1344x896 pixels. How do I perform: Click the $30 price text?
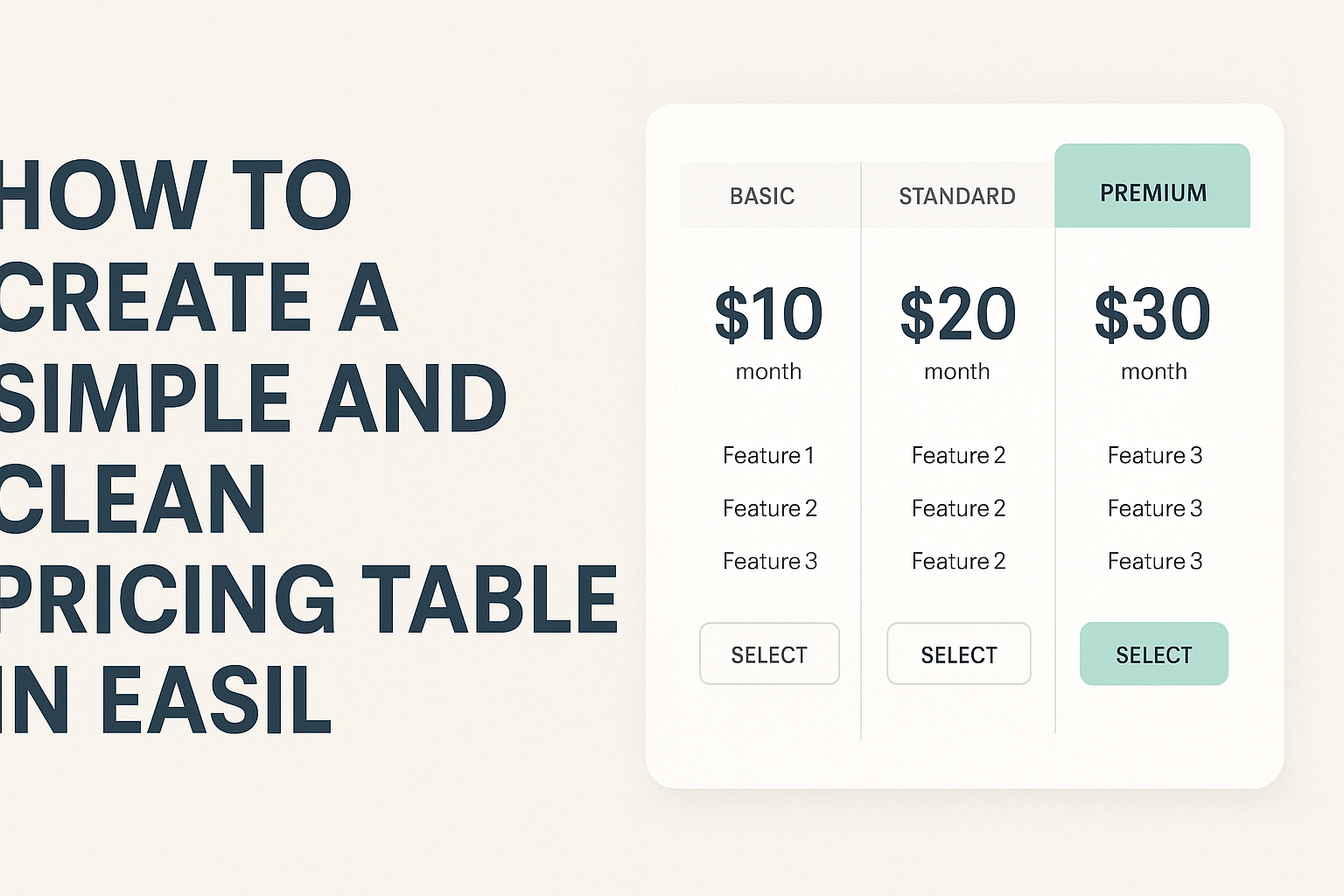(x=1152, y=314)
